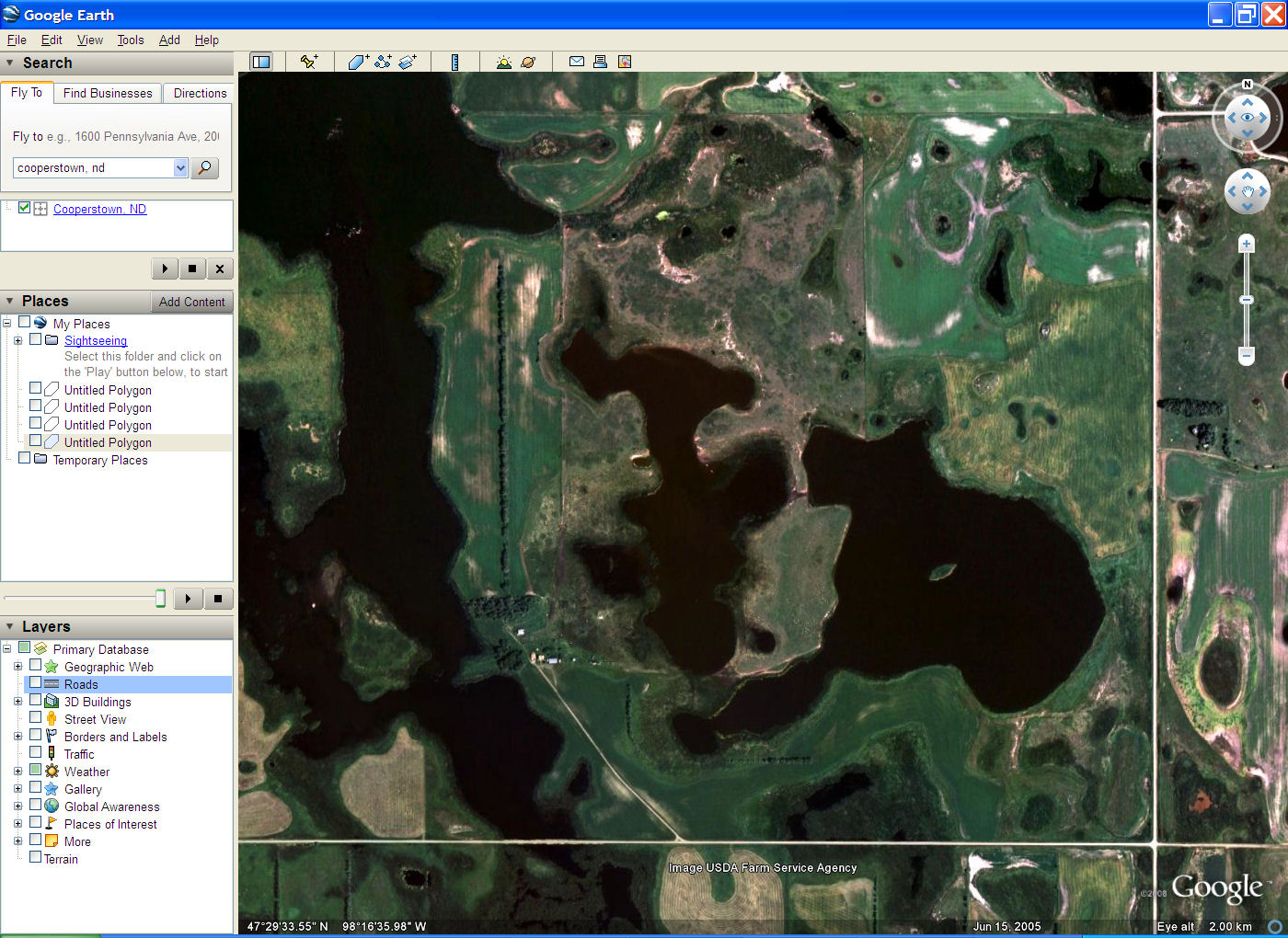
Task: Select Global Awareness layer label
Action: point(112,806)
